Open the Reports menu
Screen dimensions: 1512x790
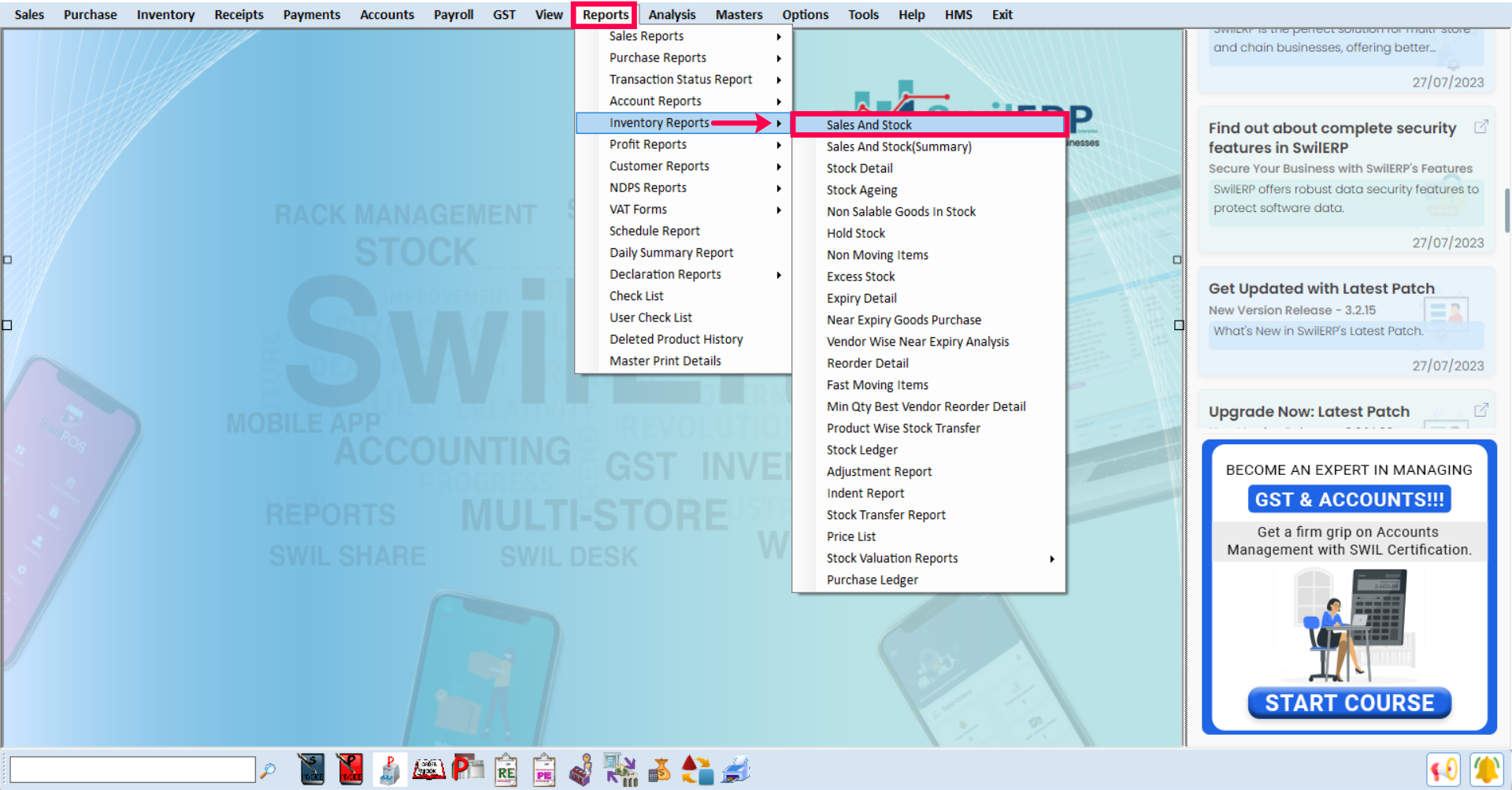(x=606, y=15)
